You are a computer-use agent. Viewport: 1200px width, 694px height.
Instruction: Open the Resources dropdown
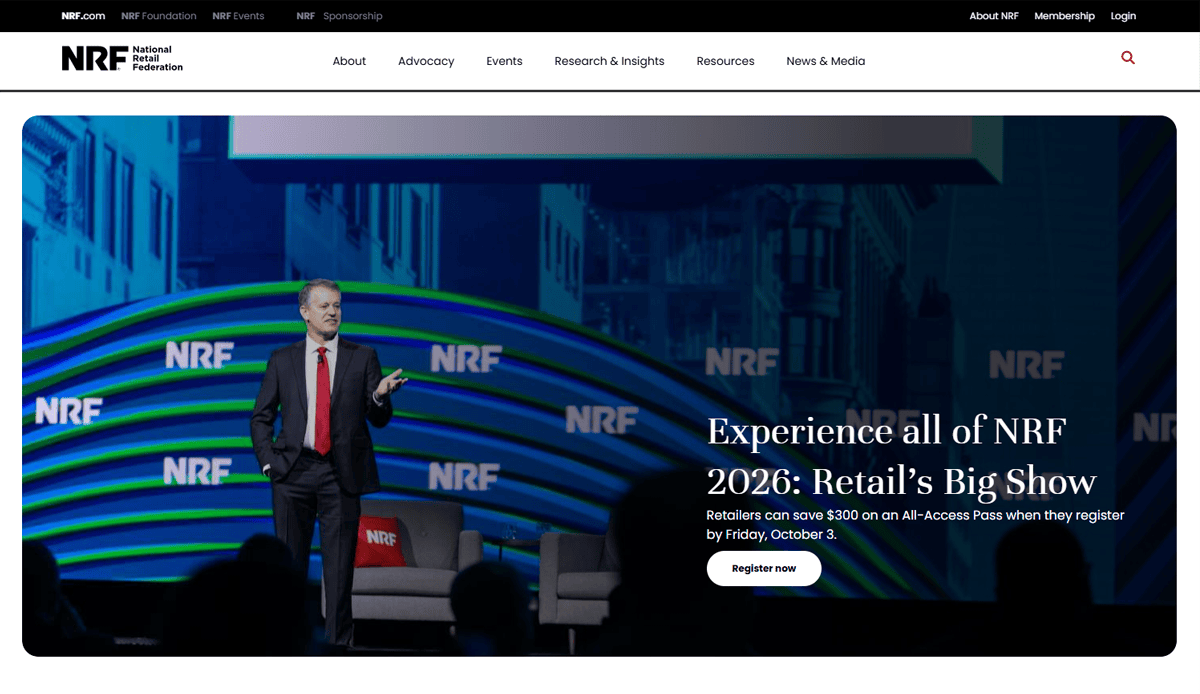pos(725,61)
